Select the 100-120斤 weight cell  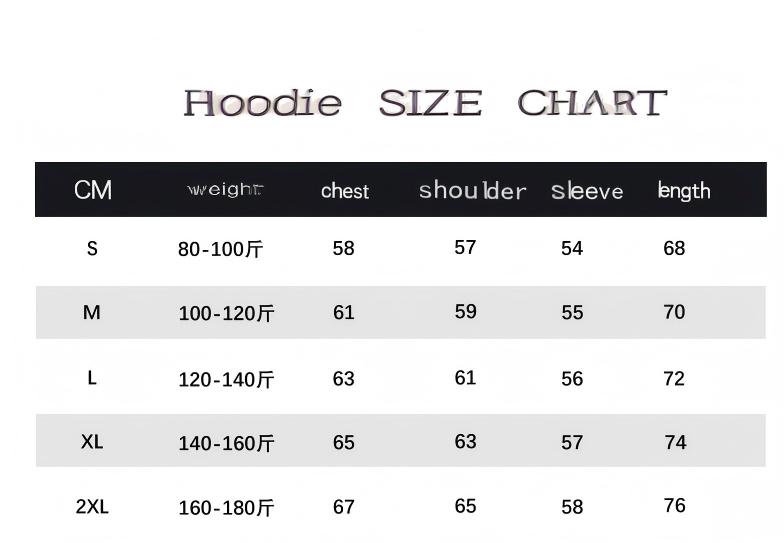226,314
